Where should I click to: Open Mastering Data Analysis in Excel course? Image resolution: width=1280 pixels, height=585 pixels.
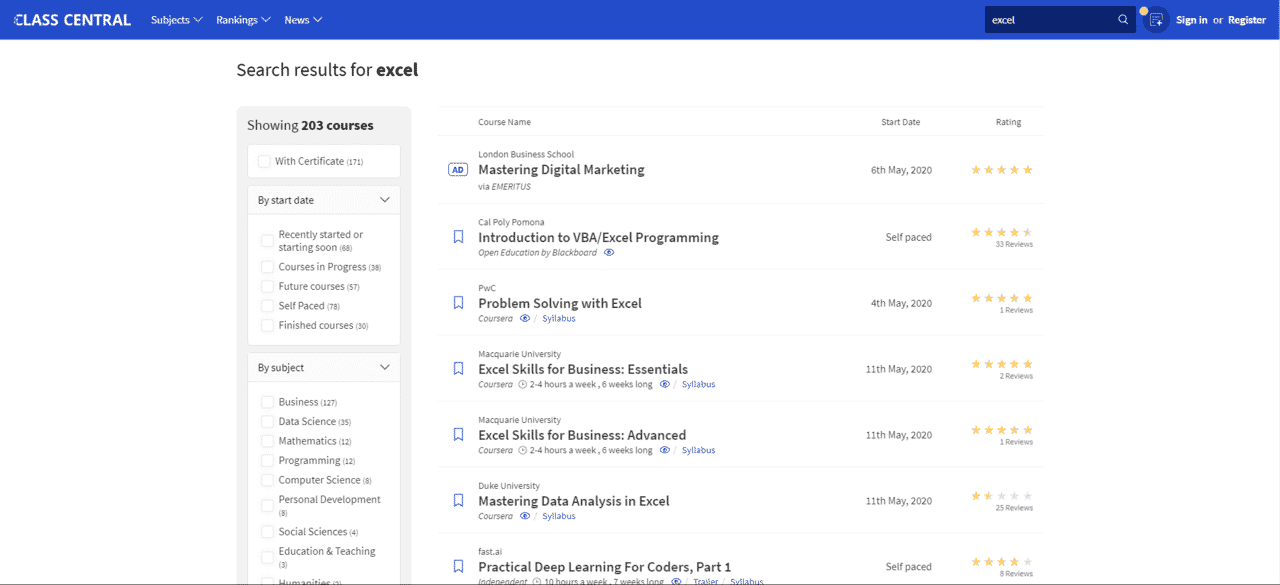pos(574,501)
